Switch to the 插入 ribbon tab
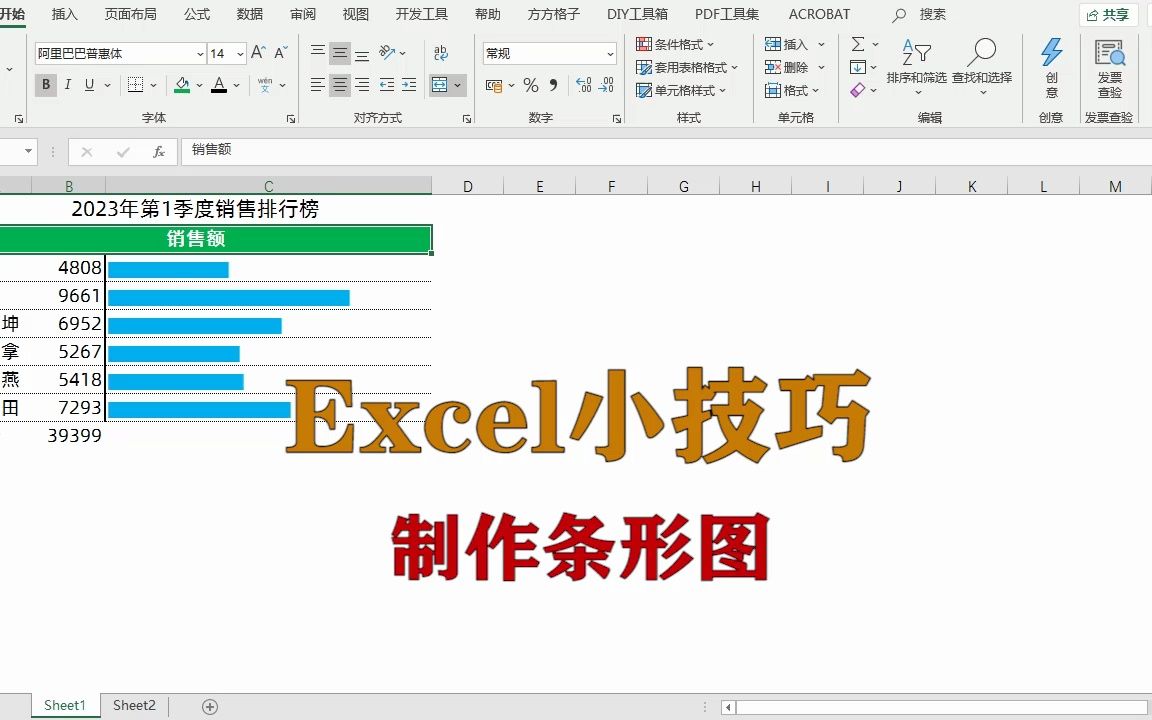Image resolution: width=1152 pixels, height=720 pixels. 65,14
